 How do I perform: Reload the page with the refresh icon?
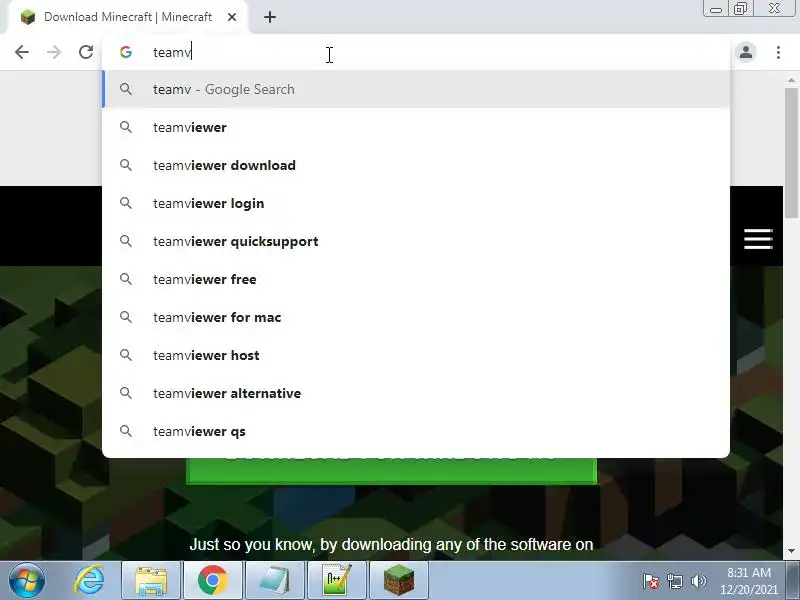click(x=86, y=52)
